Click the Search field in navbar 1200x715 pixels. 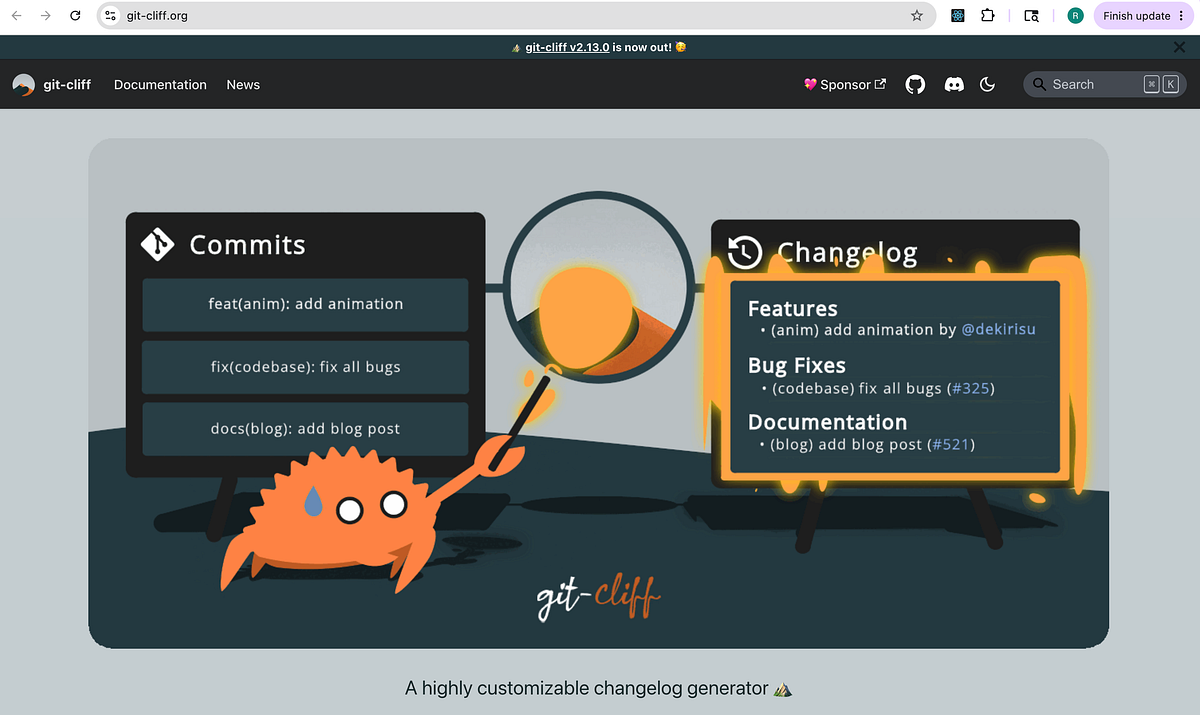(1105, 85)
